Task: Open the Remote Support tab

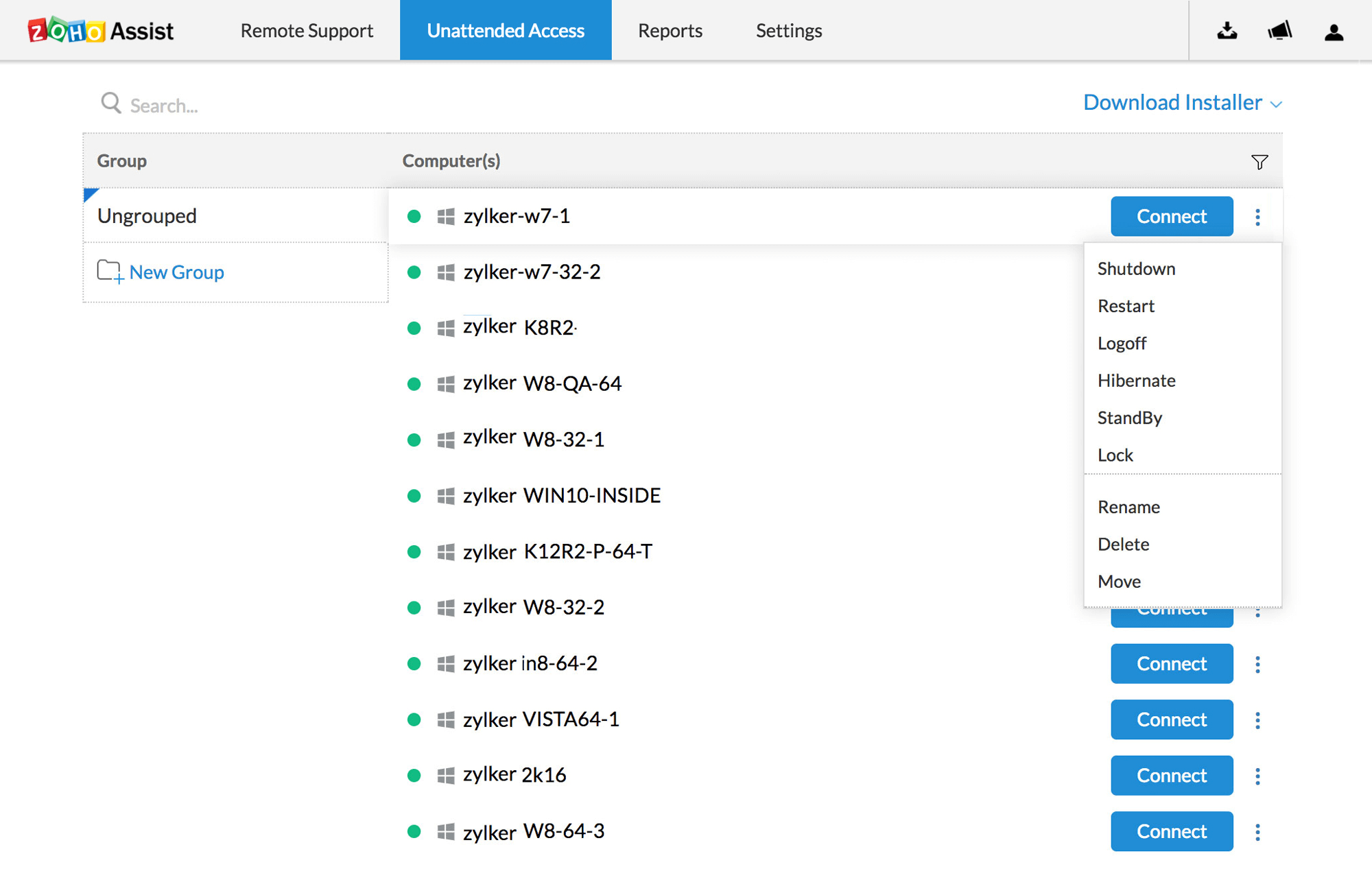Action: click(x=307, y=31)
